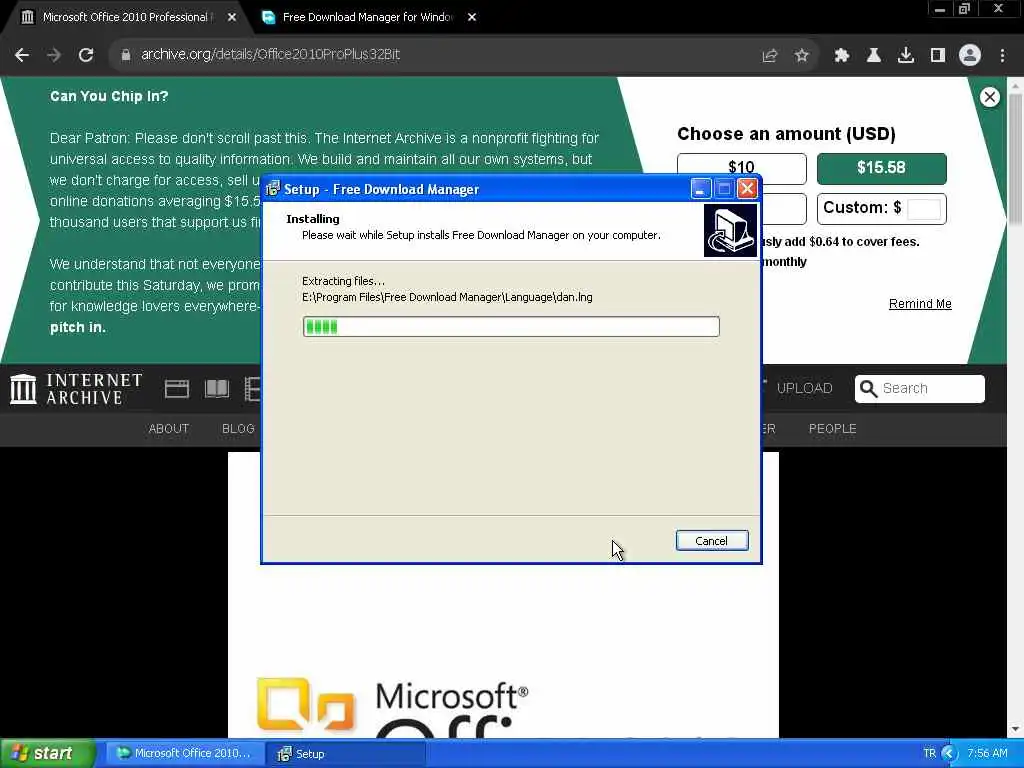Click the UPLOAD link in Archive nav bar
The height and width of the screenshot is (768, 1024).
pyautogui.click(x=804, y=389)
